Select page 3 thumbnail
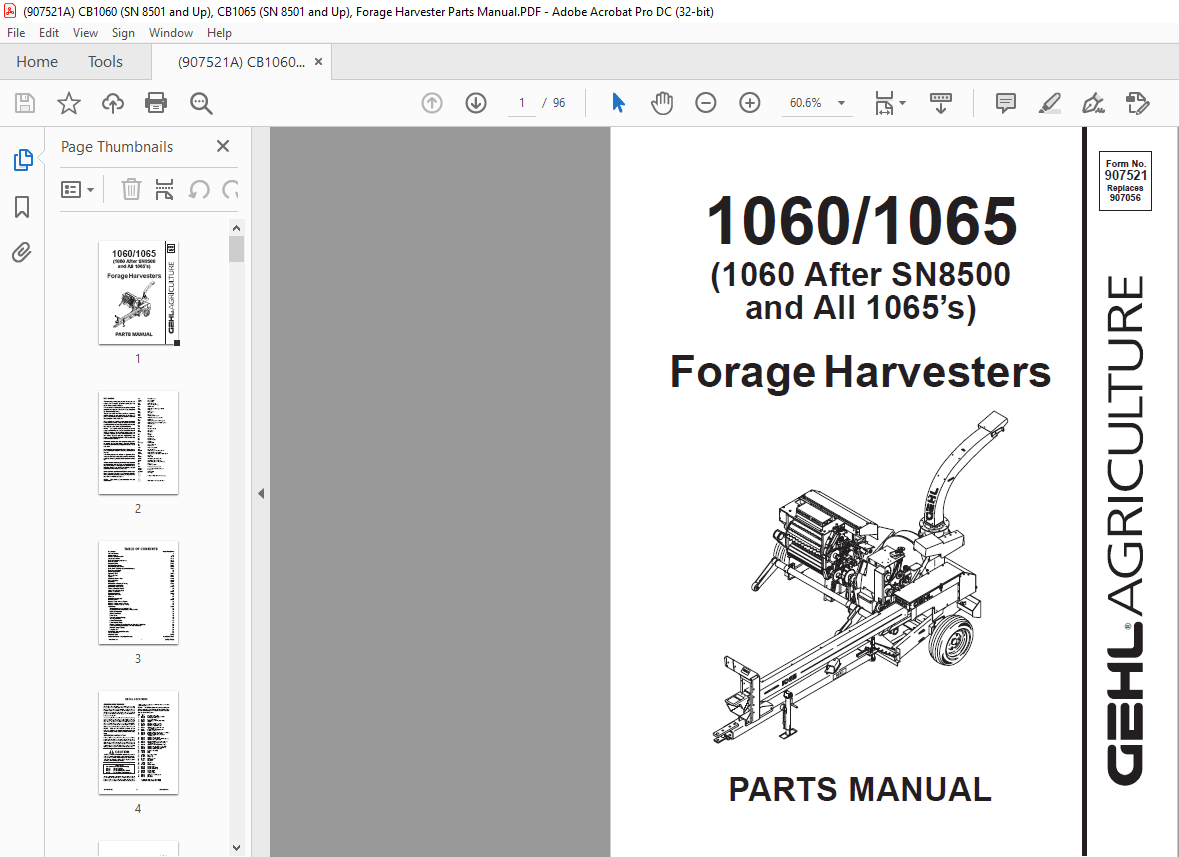Viewport: 1179px width, 857px height. click(138, 592)
